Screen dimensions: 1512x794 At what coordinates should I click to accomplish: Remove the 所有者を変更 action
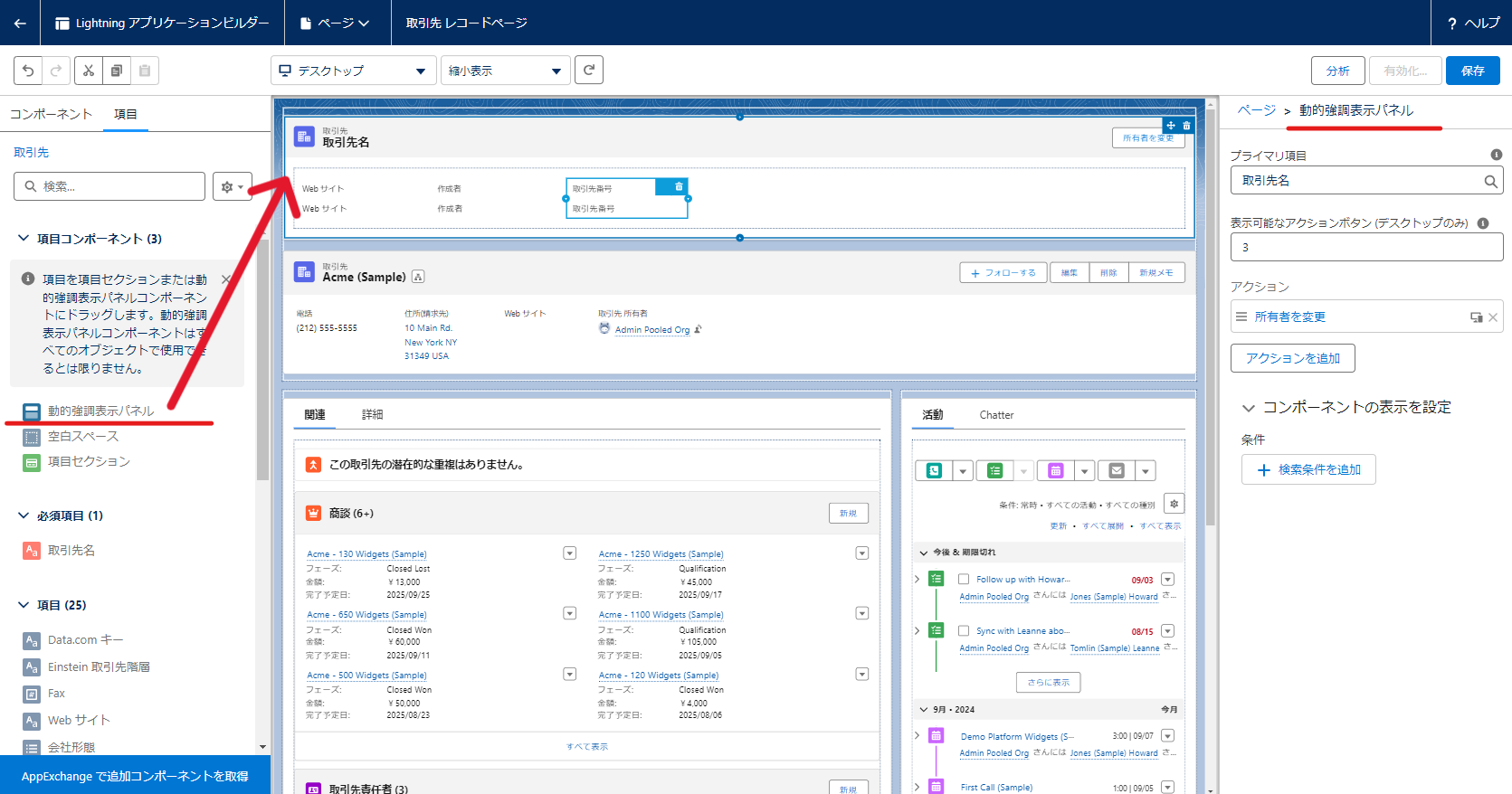click(1493, 317)
